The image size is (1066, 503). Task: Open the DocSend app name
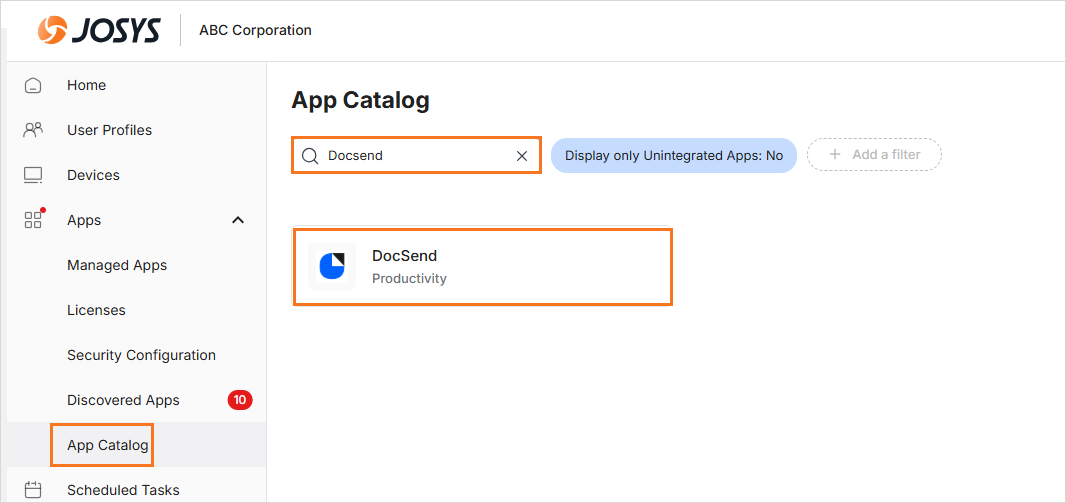[405, 256]
